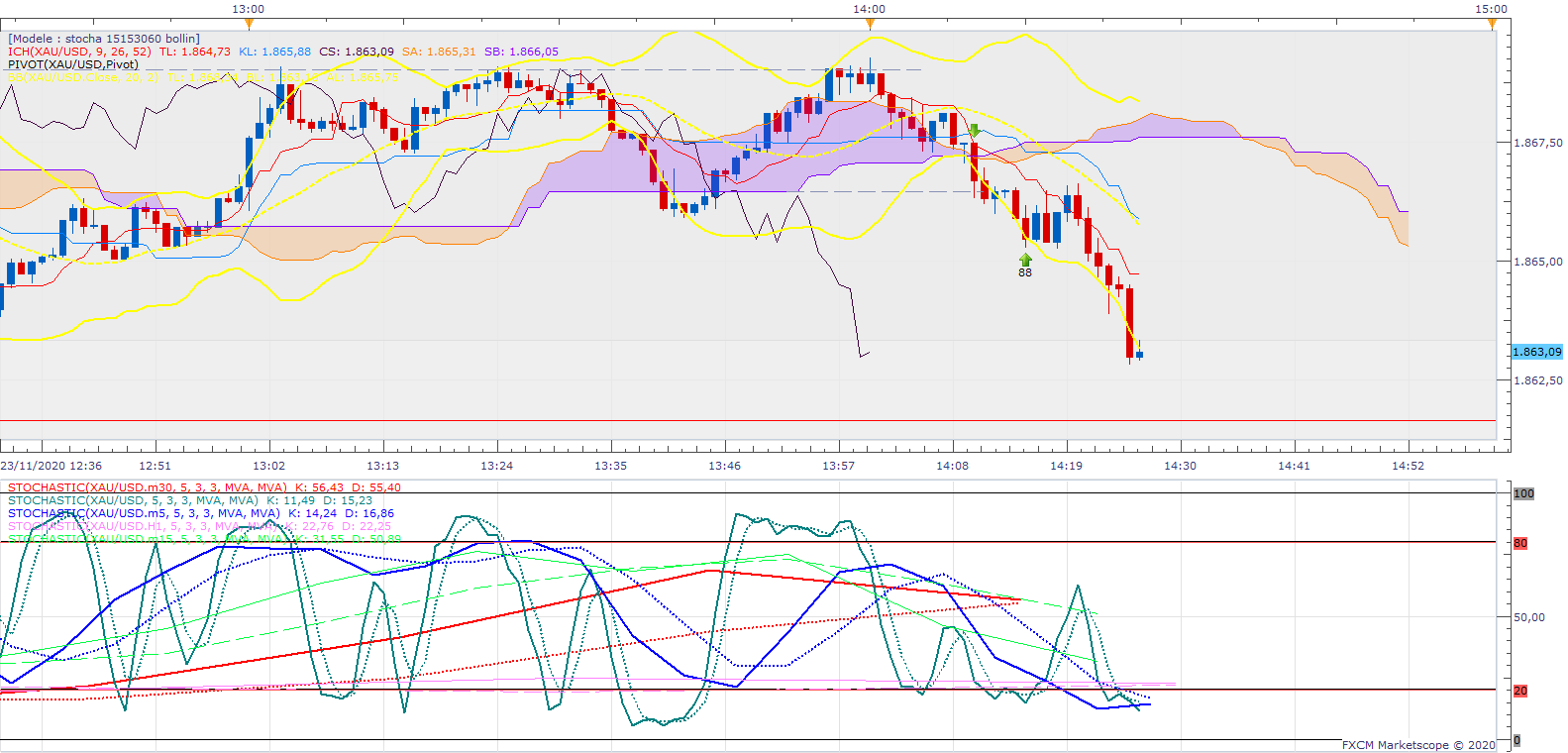Click the green down arrow signal near 14:08
The image size is (1568, 753).
(x=975, y=131)
